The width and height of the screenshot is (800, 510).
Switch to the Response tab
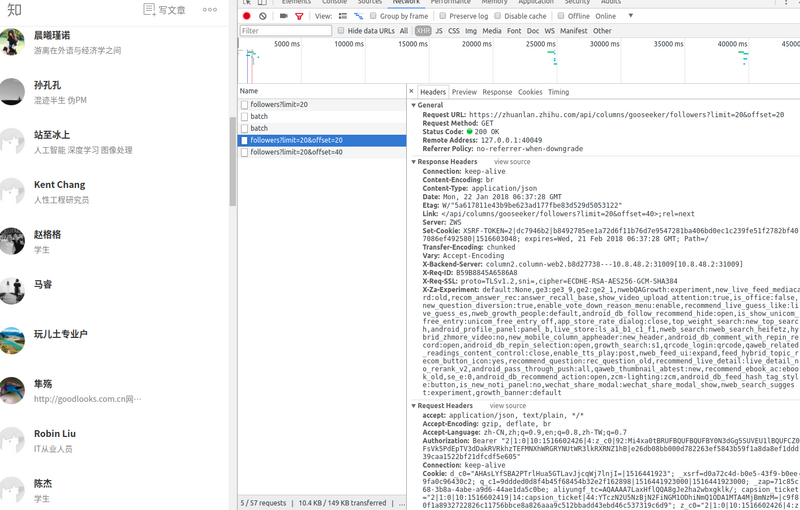[x=497, y=92]
